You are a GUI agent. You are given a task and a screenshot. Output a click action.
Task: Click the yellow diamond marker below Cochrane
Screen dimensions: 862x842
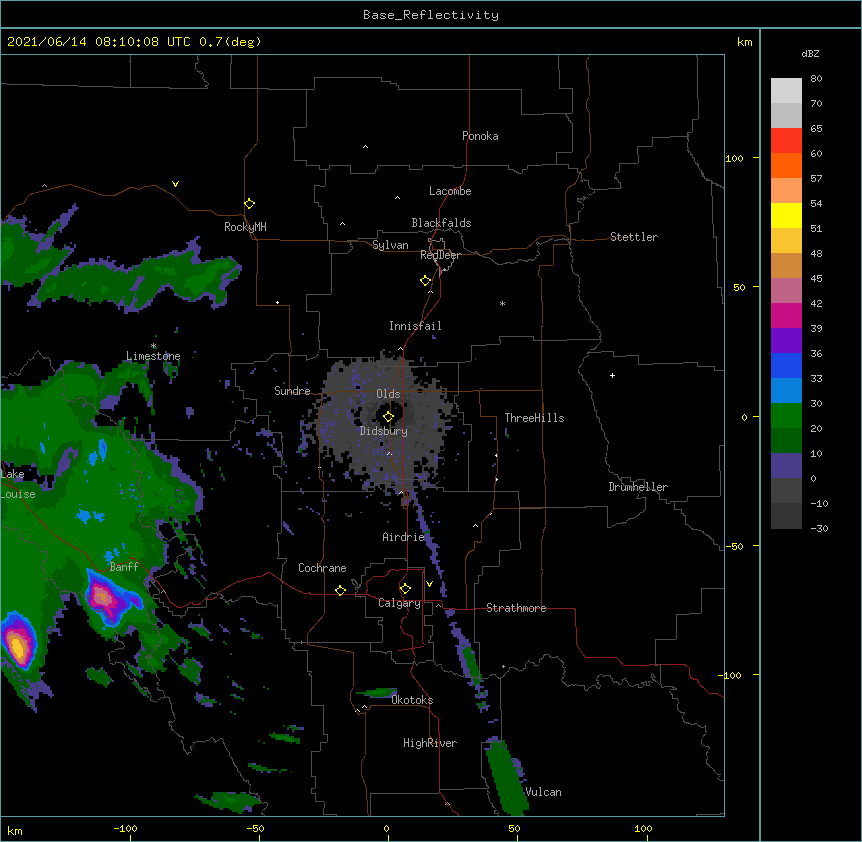tap(340, 590)
